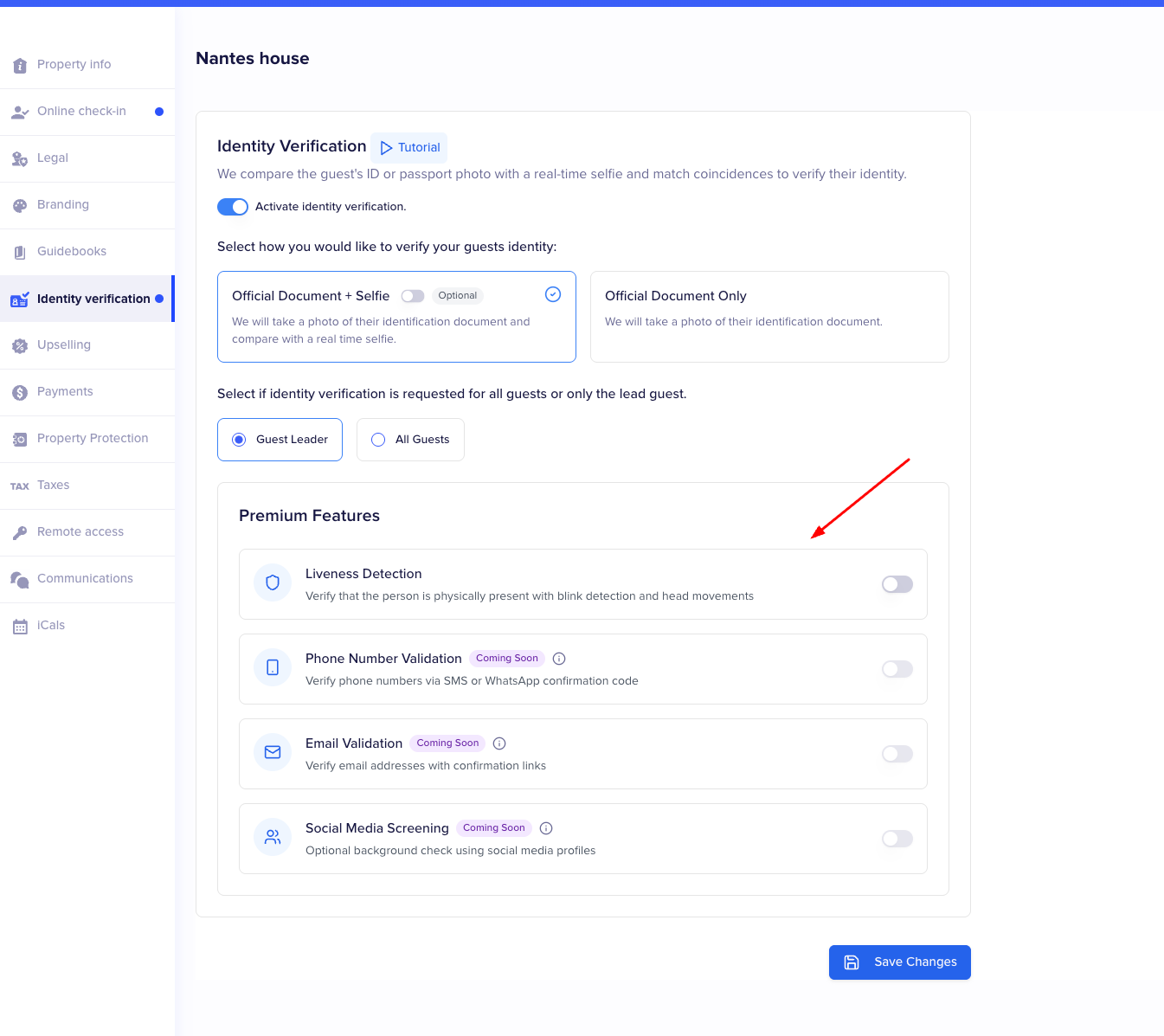Viewport: 1164px width, 1036px height.
Task: Open the Identity Verification Tutorial
Action: tap(409, 148)
